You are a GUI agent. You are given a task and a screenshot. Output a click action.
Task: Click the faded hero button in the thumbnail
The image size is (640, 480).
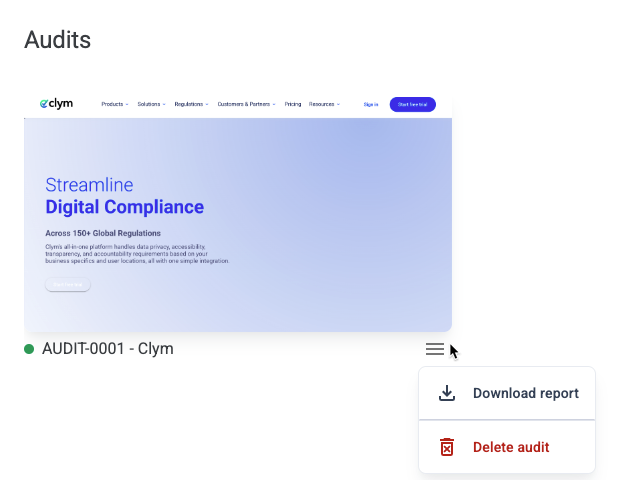point(68,284)
